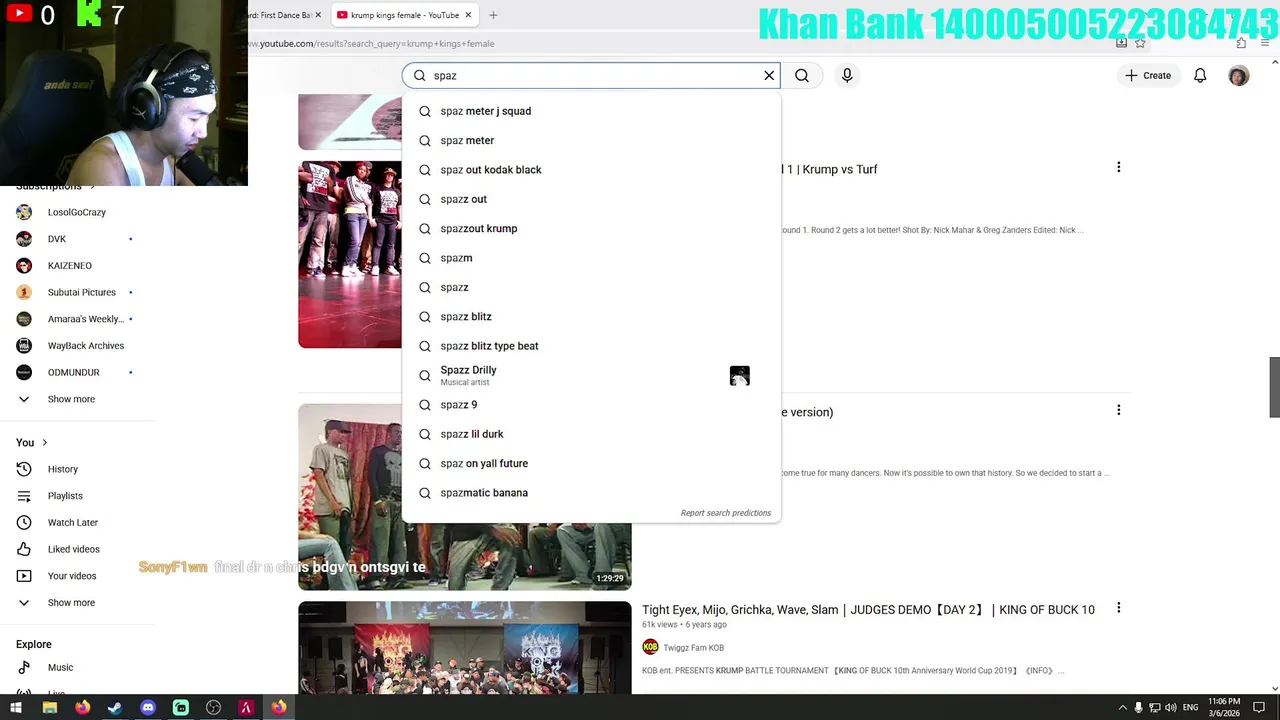Open History in the sidebar

pos(62,469)
